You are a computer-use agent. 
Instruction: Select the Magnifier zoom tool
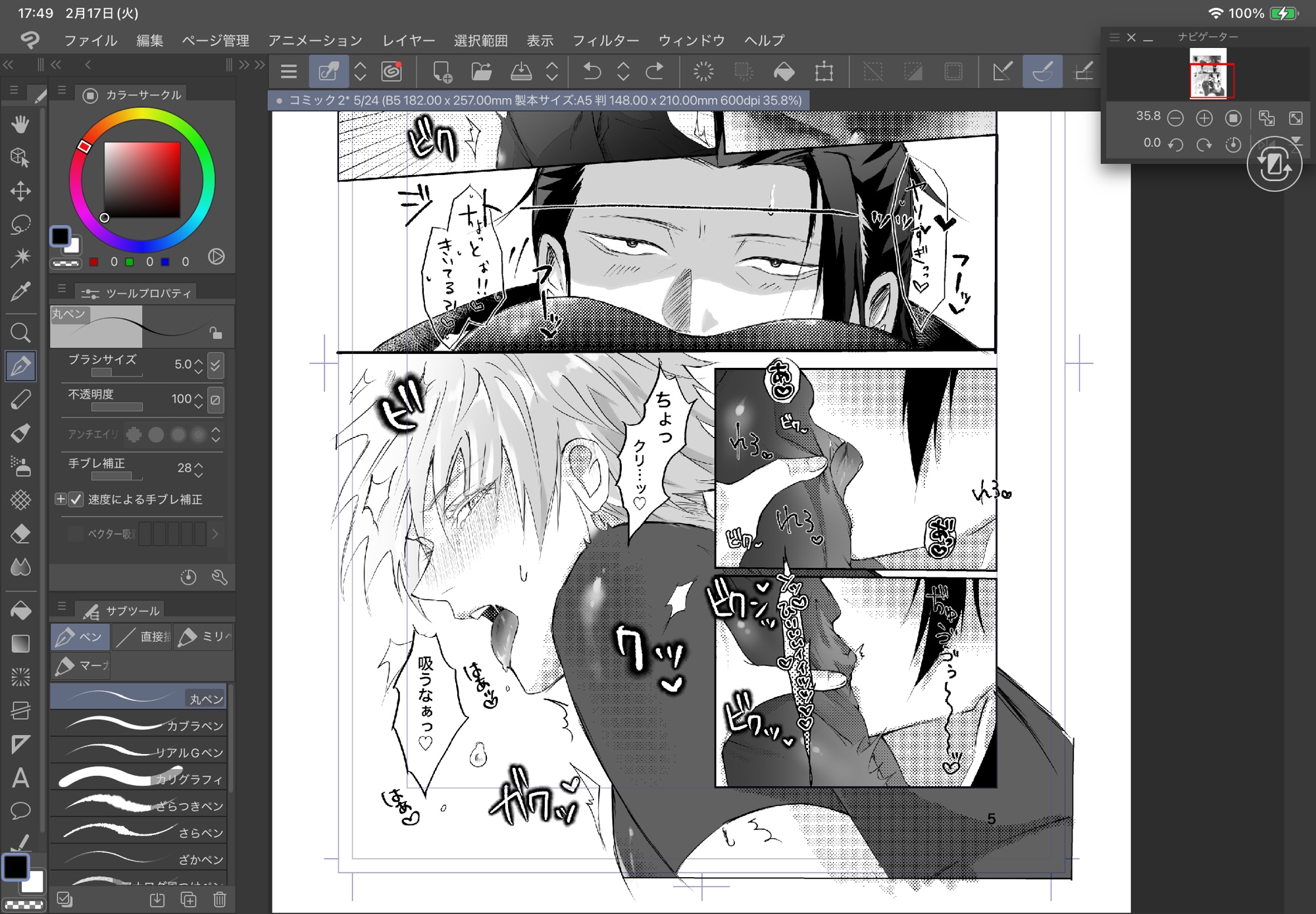click(x=20, y=332)
